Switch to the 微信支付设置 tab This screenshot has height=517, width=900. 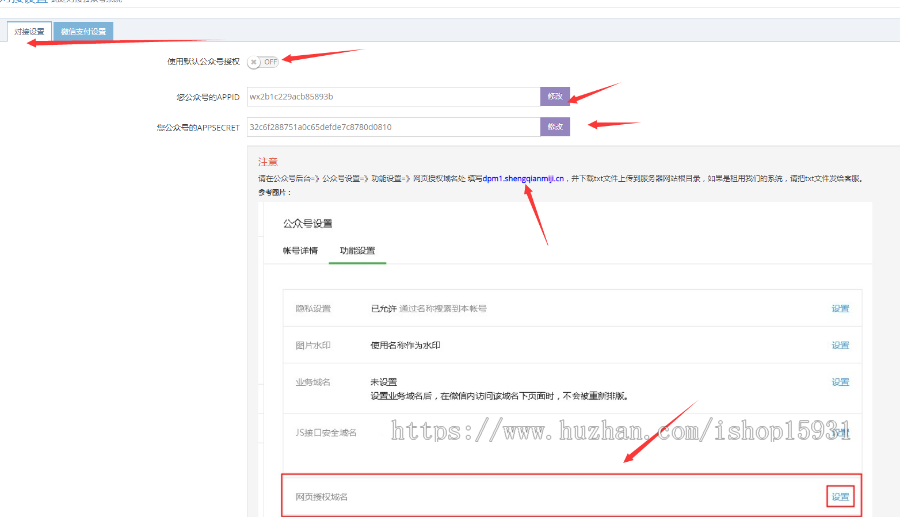[84, 32]
